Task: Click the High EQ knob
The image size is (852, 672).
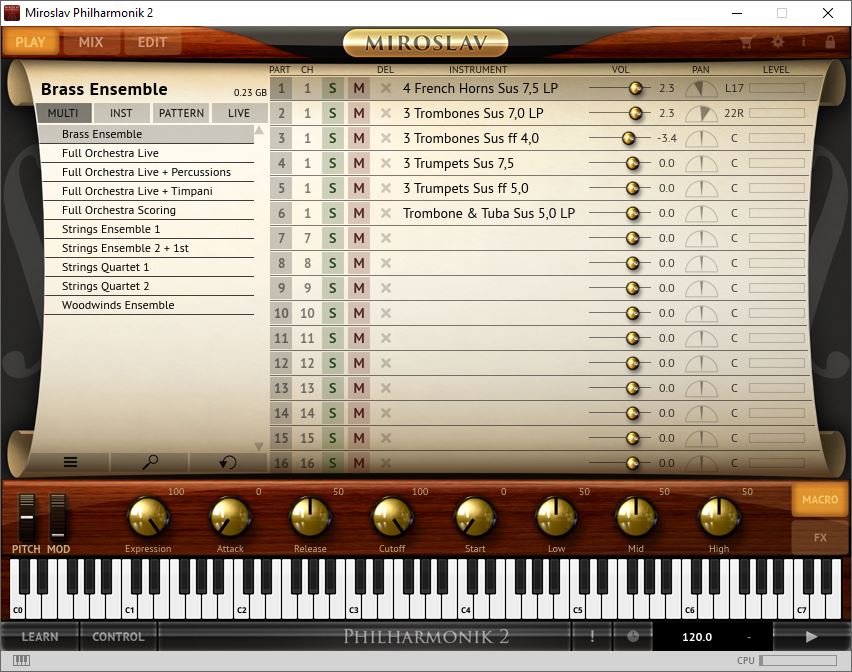Action: pyautogui.click(x=719, y=517)
